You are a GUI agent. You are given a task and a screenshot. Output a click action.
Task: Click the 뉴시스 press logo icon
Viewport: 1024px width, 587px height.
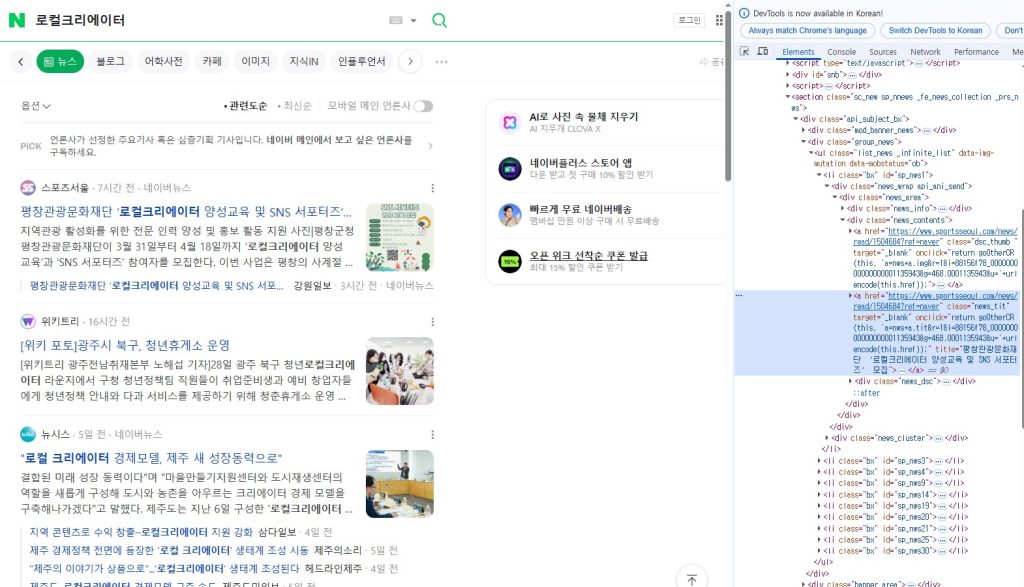[28, 434]
